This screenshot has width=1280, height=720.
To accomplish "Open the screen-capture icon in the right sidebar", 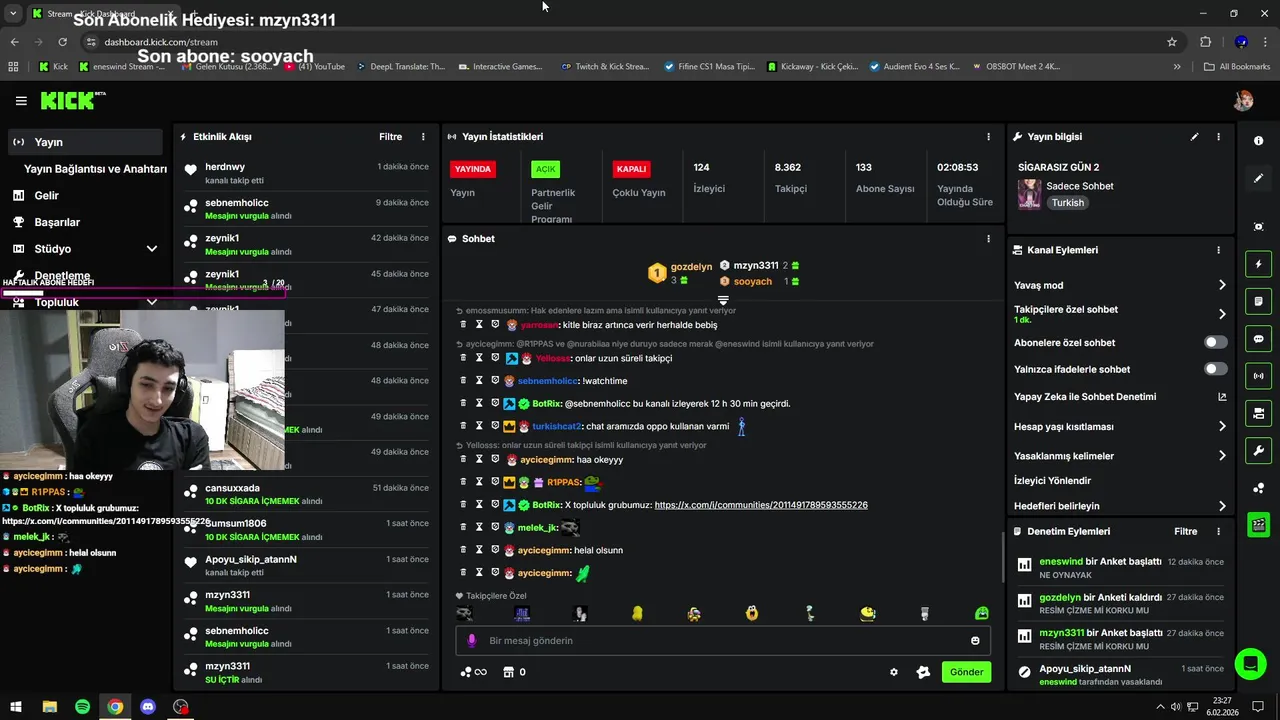I will pos(1258,227).
